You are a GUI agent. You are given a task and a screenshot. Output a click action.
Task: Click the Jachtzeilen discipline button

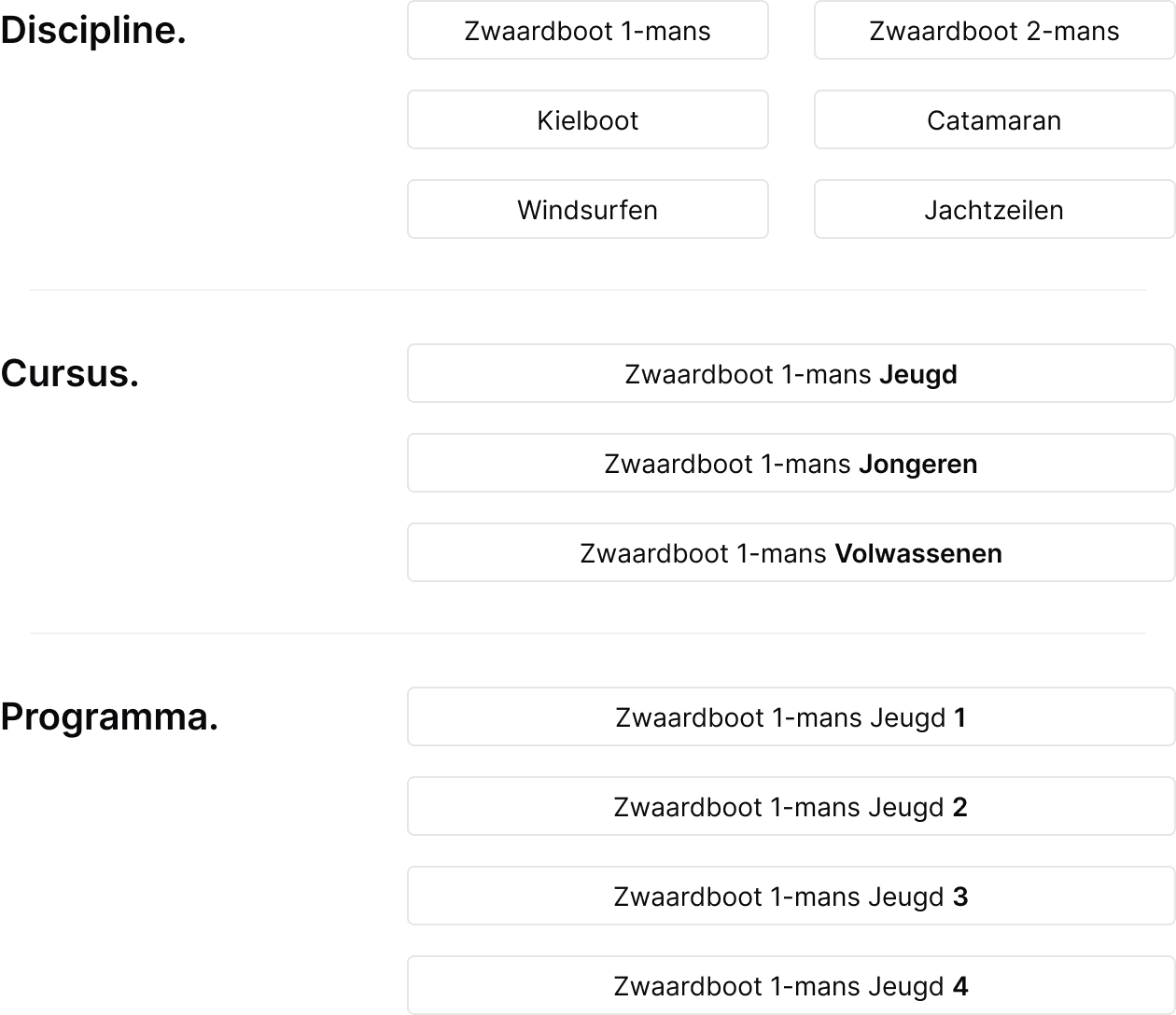tap(995, 210)
